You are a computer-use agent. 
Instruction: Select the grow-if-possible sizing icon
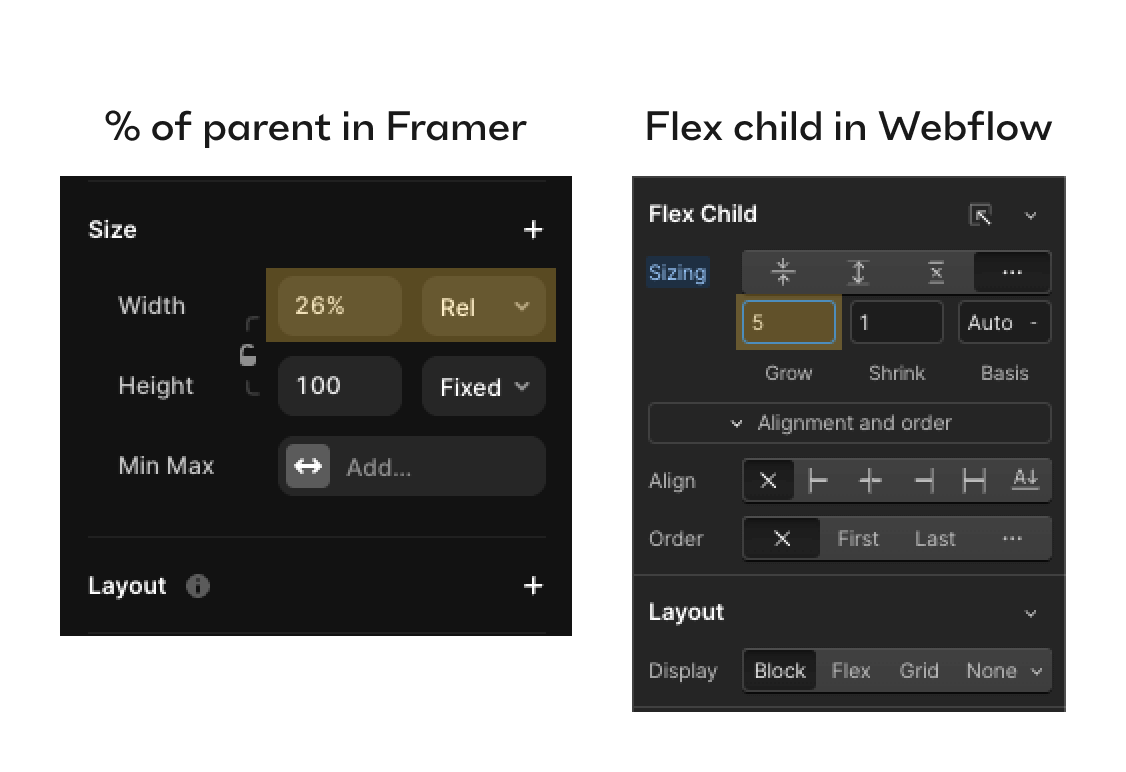click(x=860, y=271)
